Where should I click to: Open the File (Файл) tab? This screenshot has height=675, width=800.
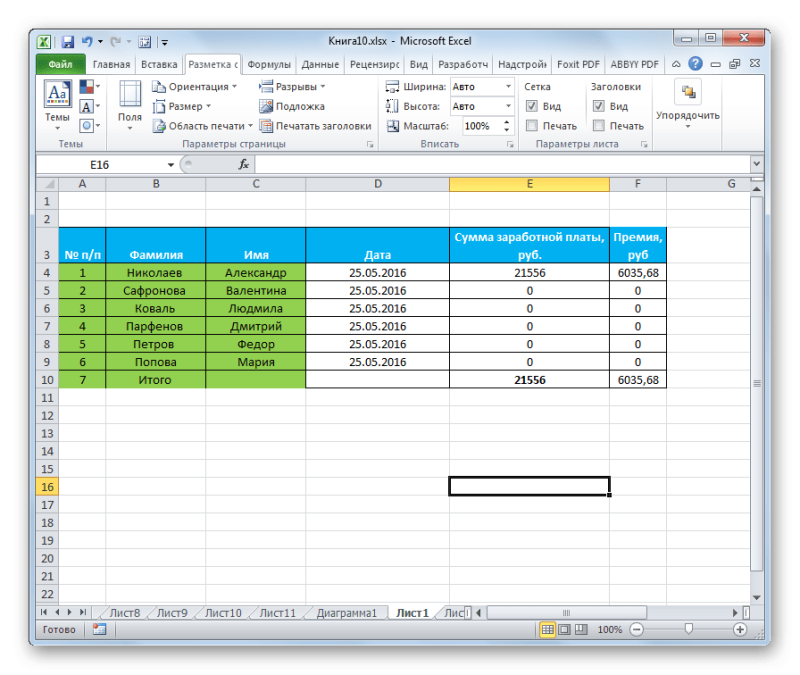point(60,64)
